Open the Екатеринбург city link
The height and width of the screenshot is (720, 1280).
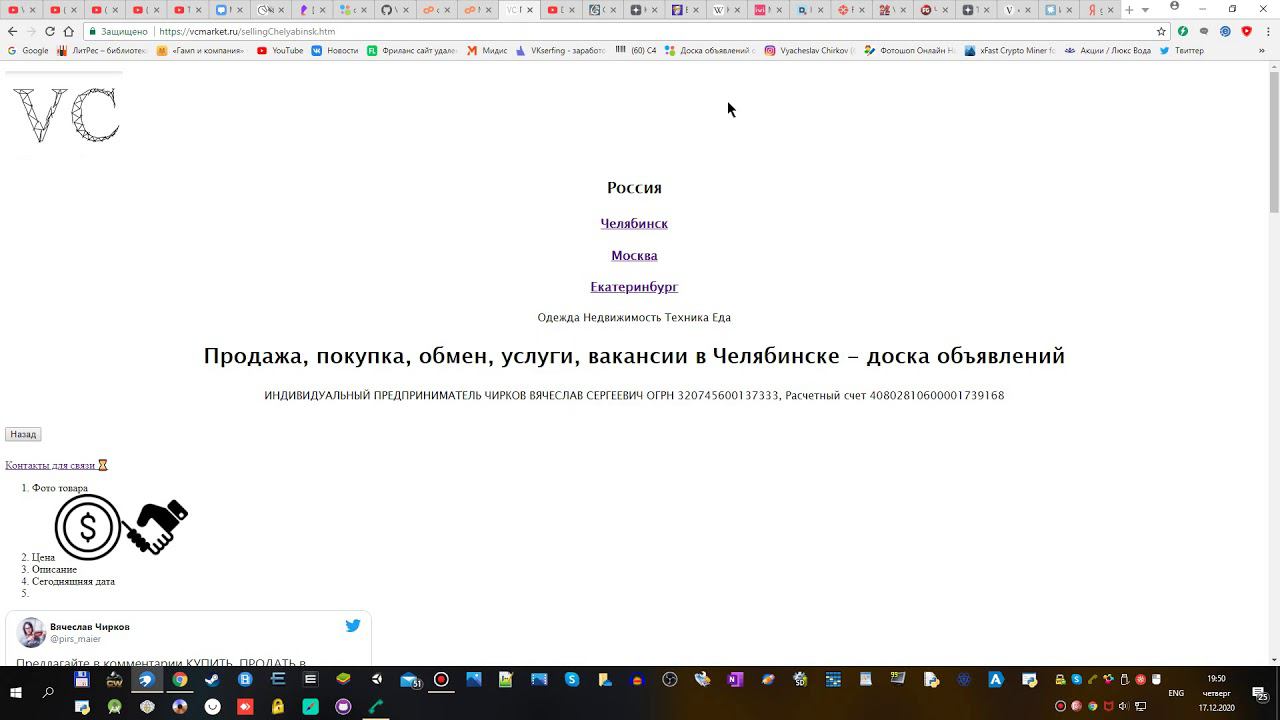pos(634,287)
